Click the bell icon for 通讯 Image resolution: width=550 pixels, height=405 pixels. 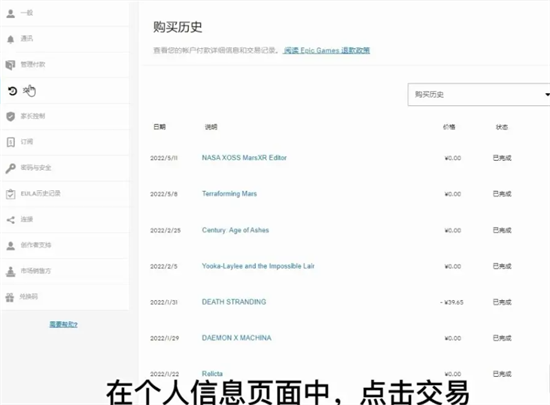(11, 39)
